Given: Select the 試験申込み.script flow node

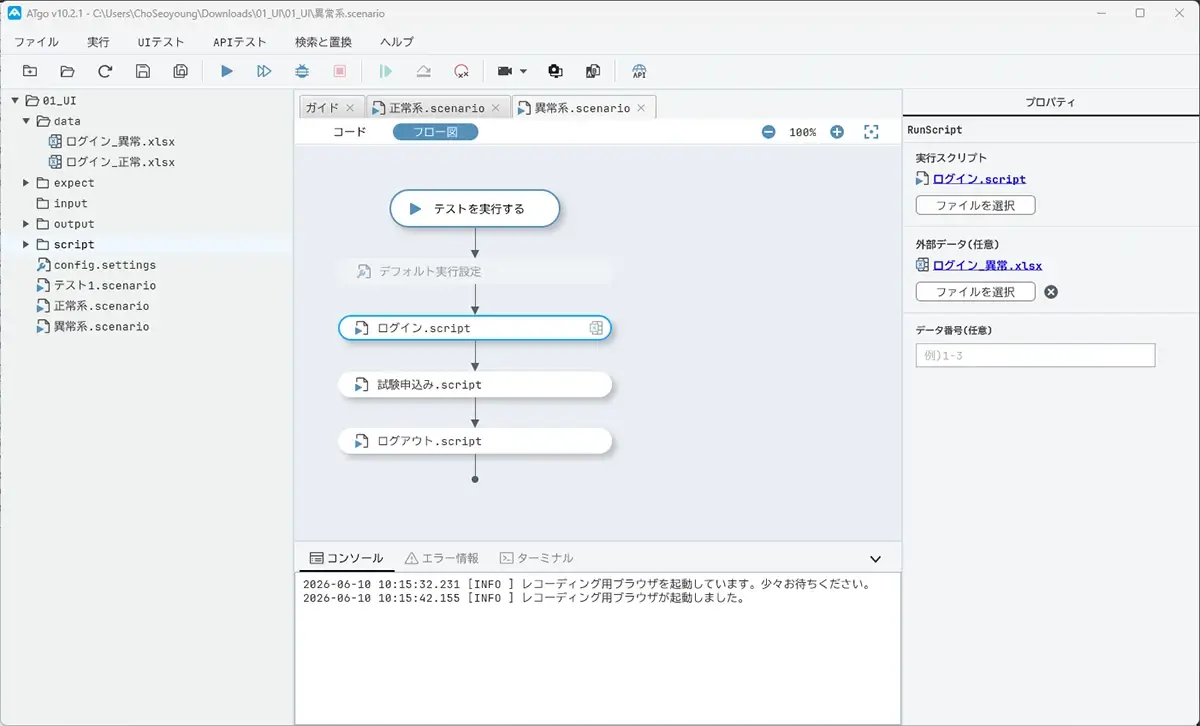Looking at the screenshot, I should click(x=474, y=385).
